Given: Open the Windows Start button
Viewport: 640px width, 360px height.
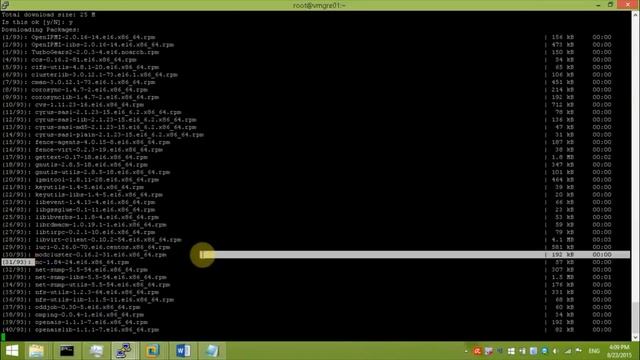Looking at the screenshot, I should tap(12, 351).
